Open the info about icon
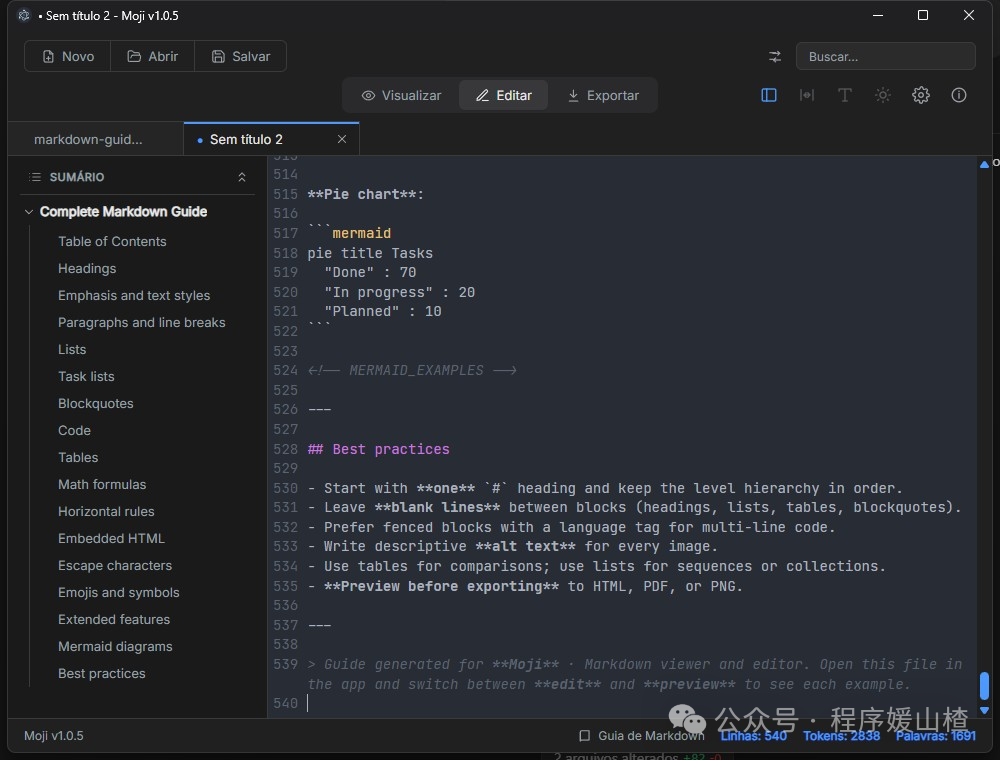This screenshot has height=760, width=1000. 959,95
